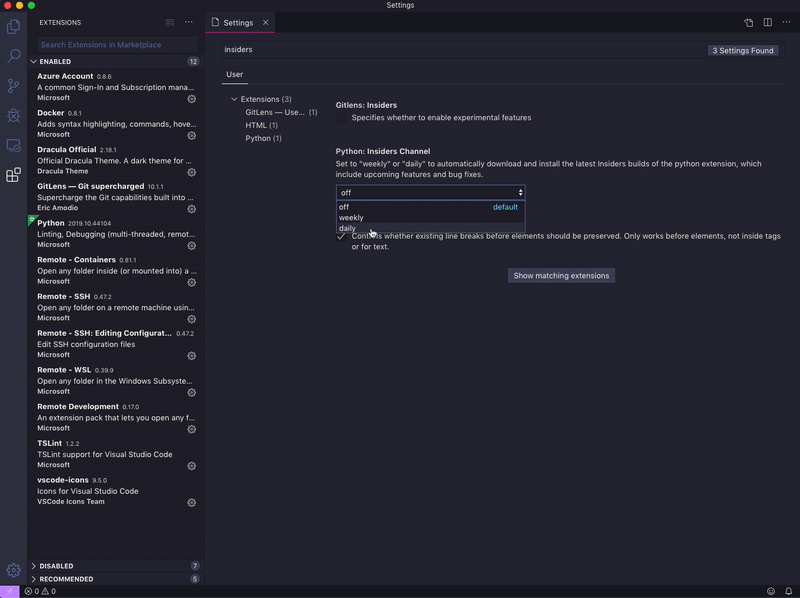800x598 pixels.
Task: Click the remote indicator in the status bar
Action: (x=7, y=591)
